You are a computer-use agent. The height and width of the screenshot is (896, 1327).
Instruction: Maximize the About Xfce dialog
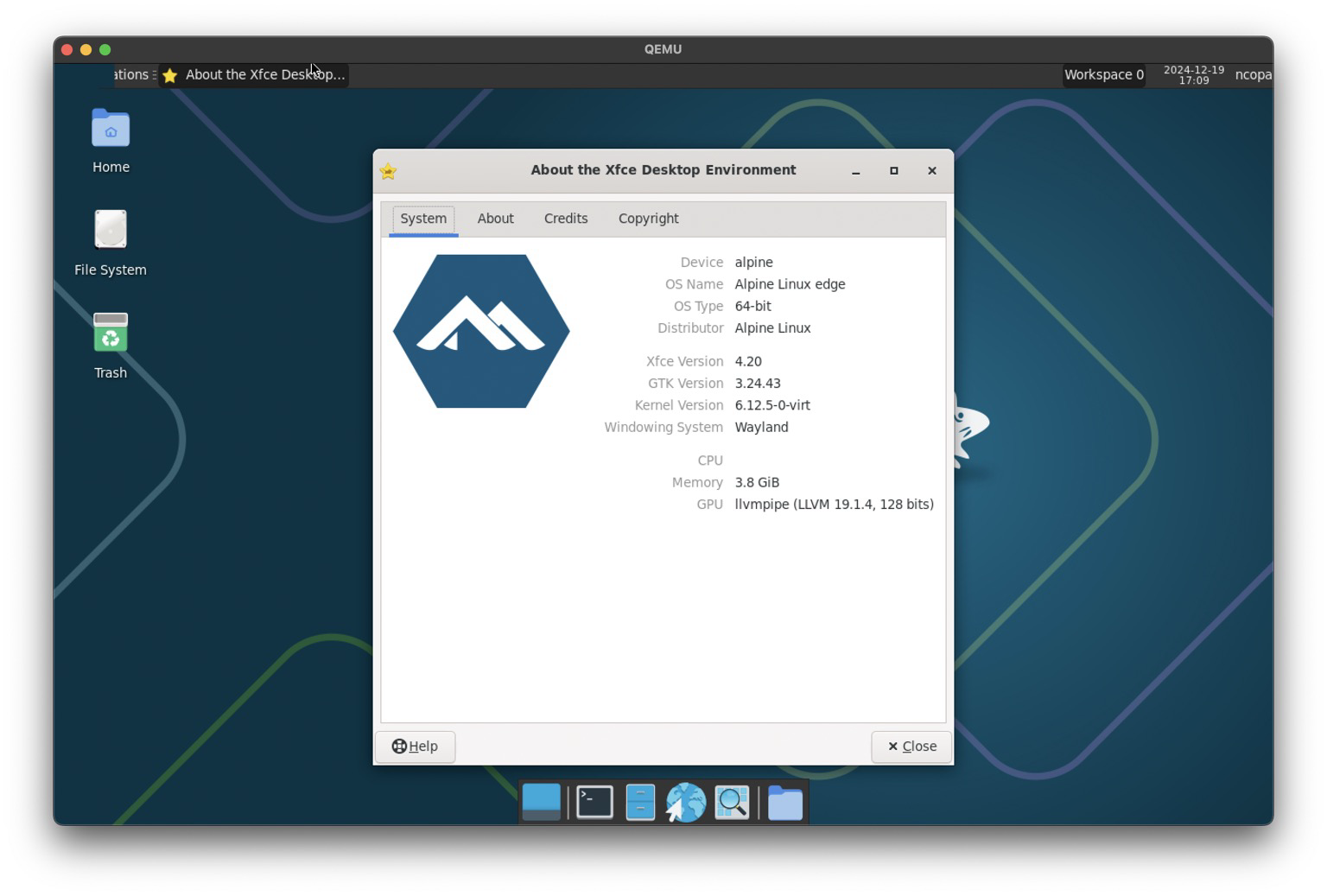(894, 171)
